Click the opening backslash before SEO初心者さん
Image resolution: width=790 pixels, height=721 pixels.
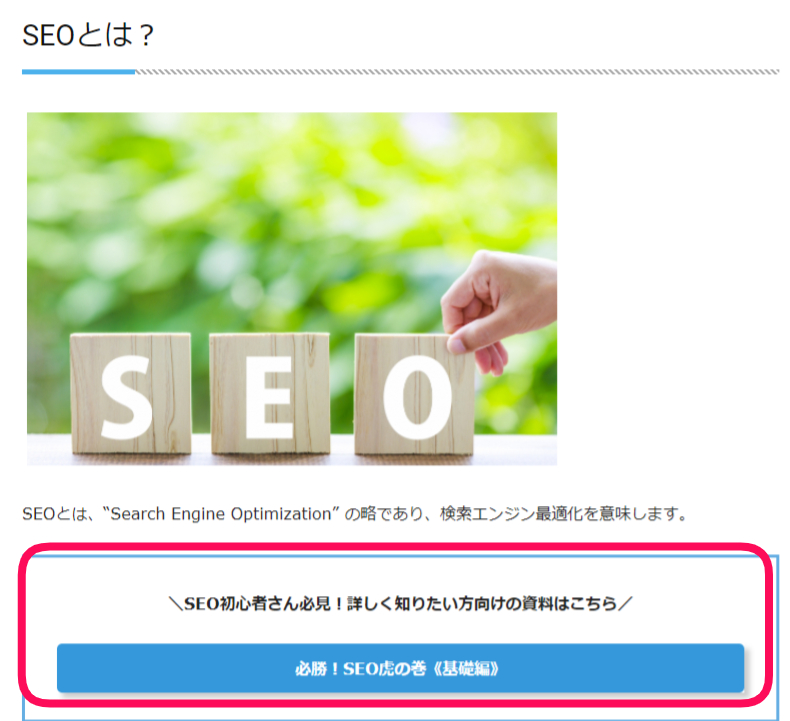click(x=176, y=603)
